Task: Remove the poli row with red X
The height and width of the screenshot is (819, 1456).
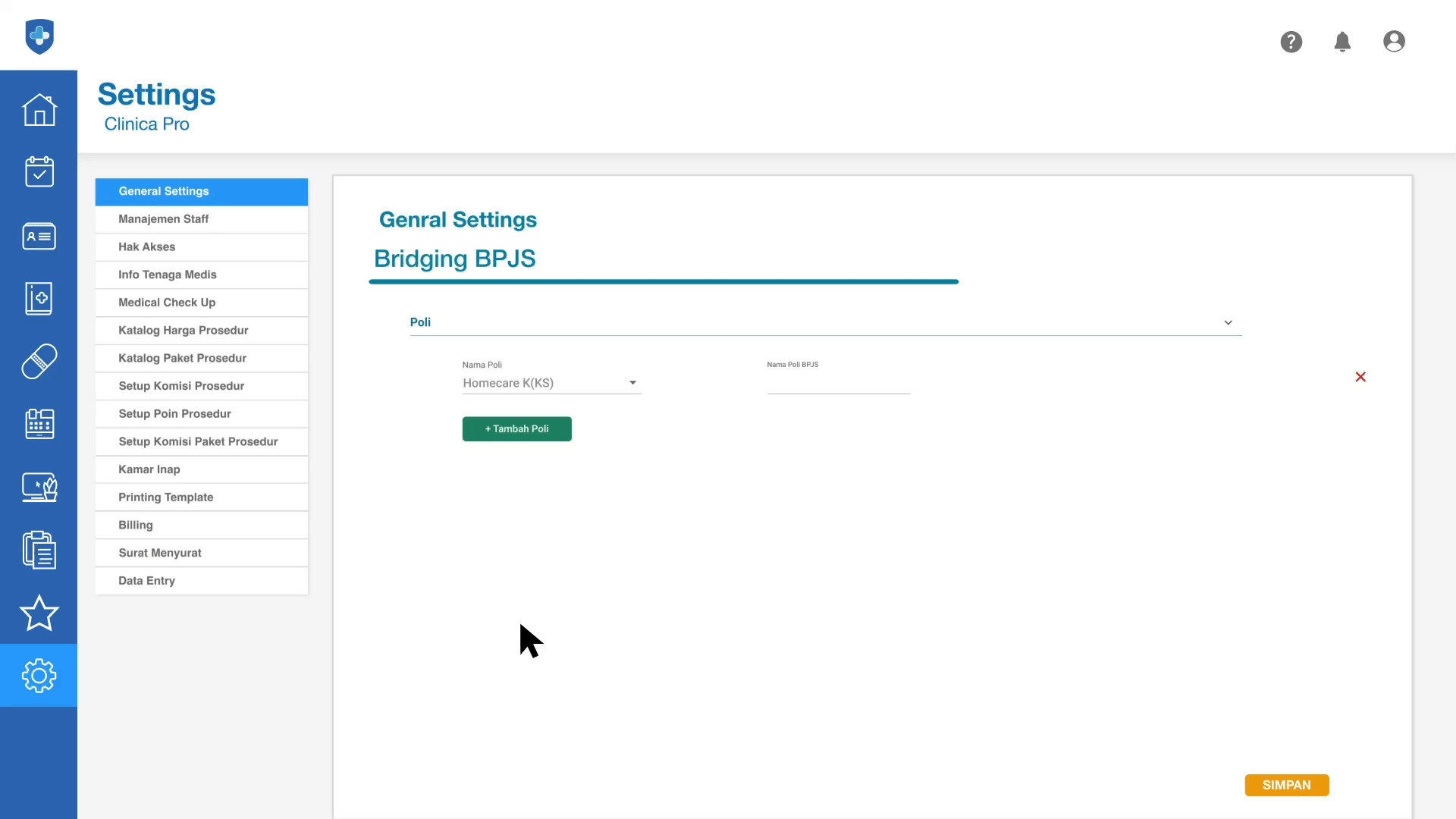Action: pyautogui.click(x=1360, y=377)
